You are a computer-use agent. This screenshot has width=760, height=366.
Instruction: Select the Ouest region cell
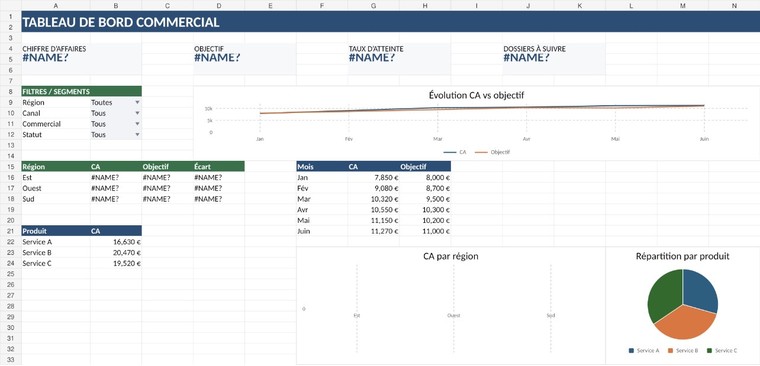click(x=56, y=188)
